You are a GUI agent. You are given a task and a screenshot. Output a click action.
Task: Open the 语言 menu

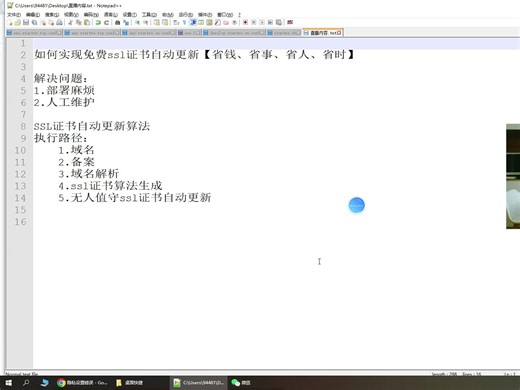click(111, 15)
